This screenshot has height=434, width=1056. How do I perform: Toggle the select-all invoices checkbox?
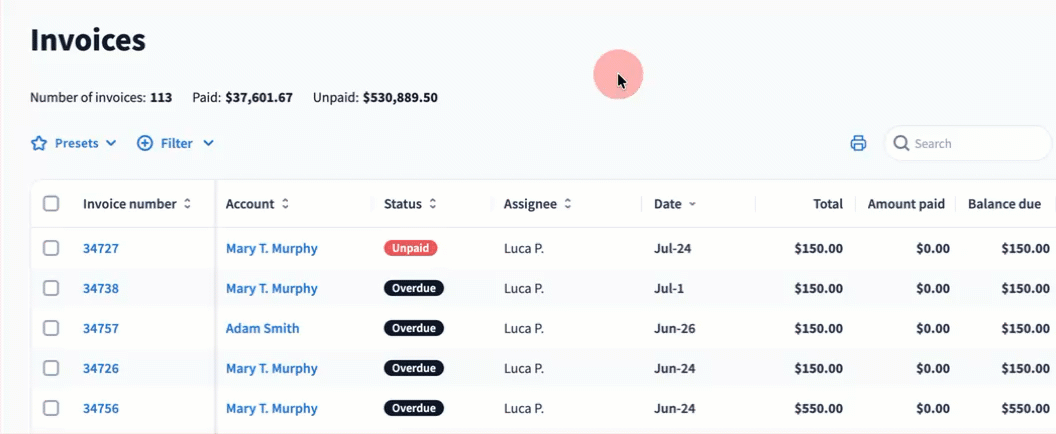click(51, 204)
